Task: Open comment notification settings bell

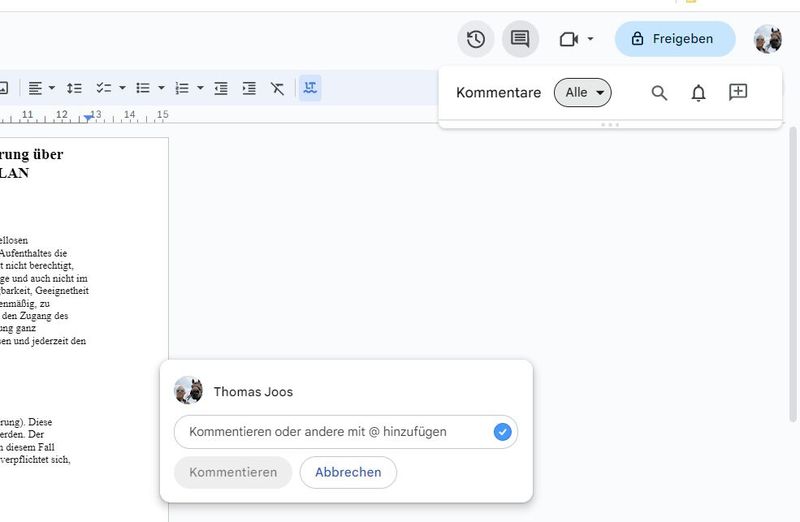Action: pyautogui.click(x=698, y=93)
